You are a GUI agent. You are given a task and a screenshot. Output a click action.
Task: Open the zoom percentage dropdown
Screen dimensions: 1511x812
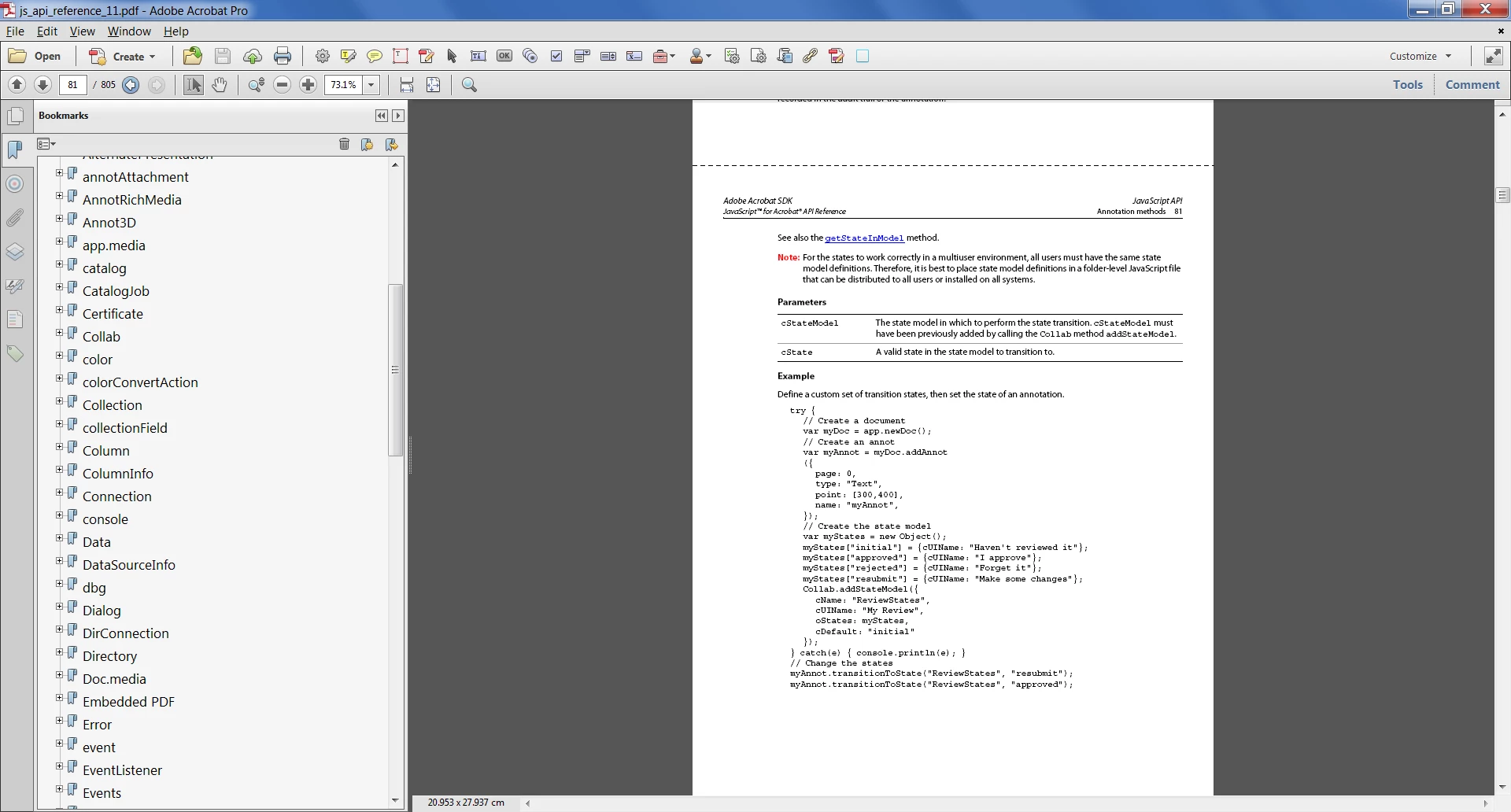pos(371,84)
